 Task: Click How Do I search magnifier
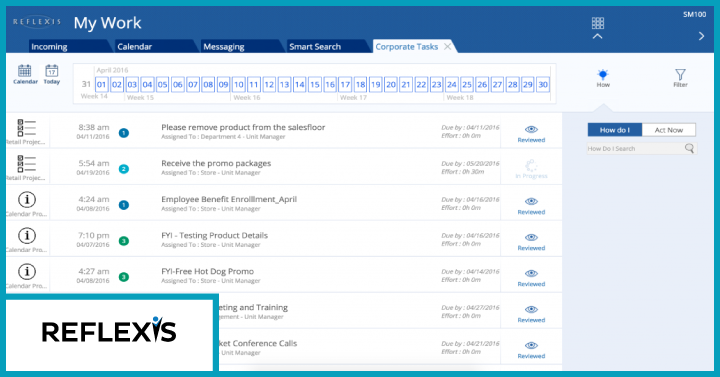(x=689, y=148)
